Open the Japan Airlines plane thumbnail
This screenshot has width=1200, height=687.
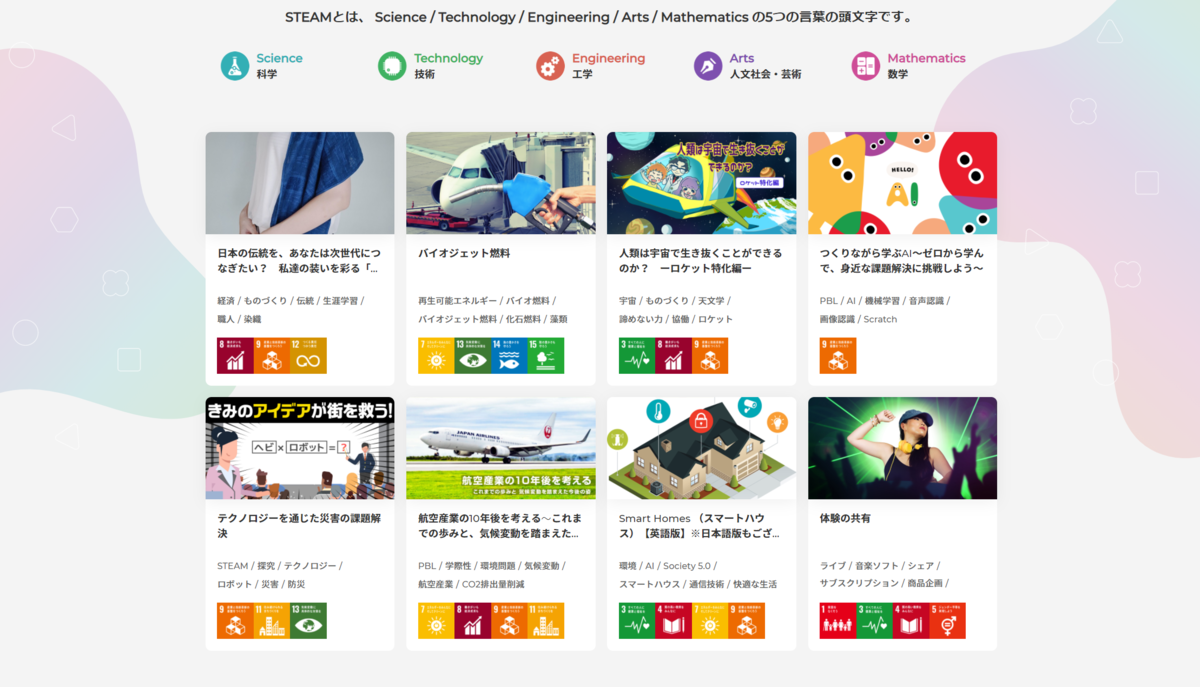[501, 448]
